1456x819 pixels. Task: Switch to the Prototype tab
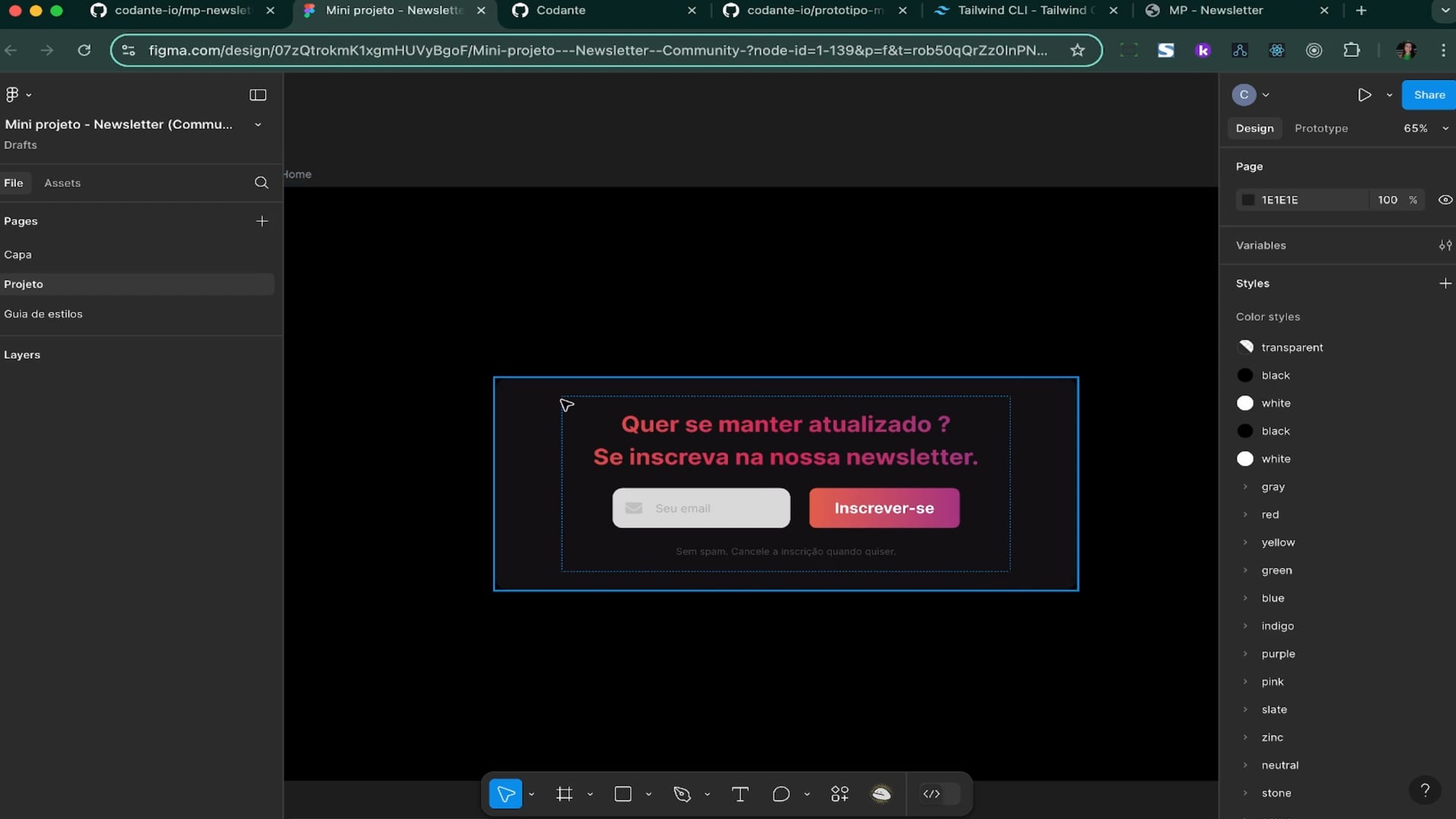click(1321, 128)
